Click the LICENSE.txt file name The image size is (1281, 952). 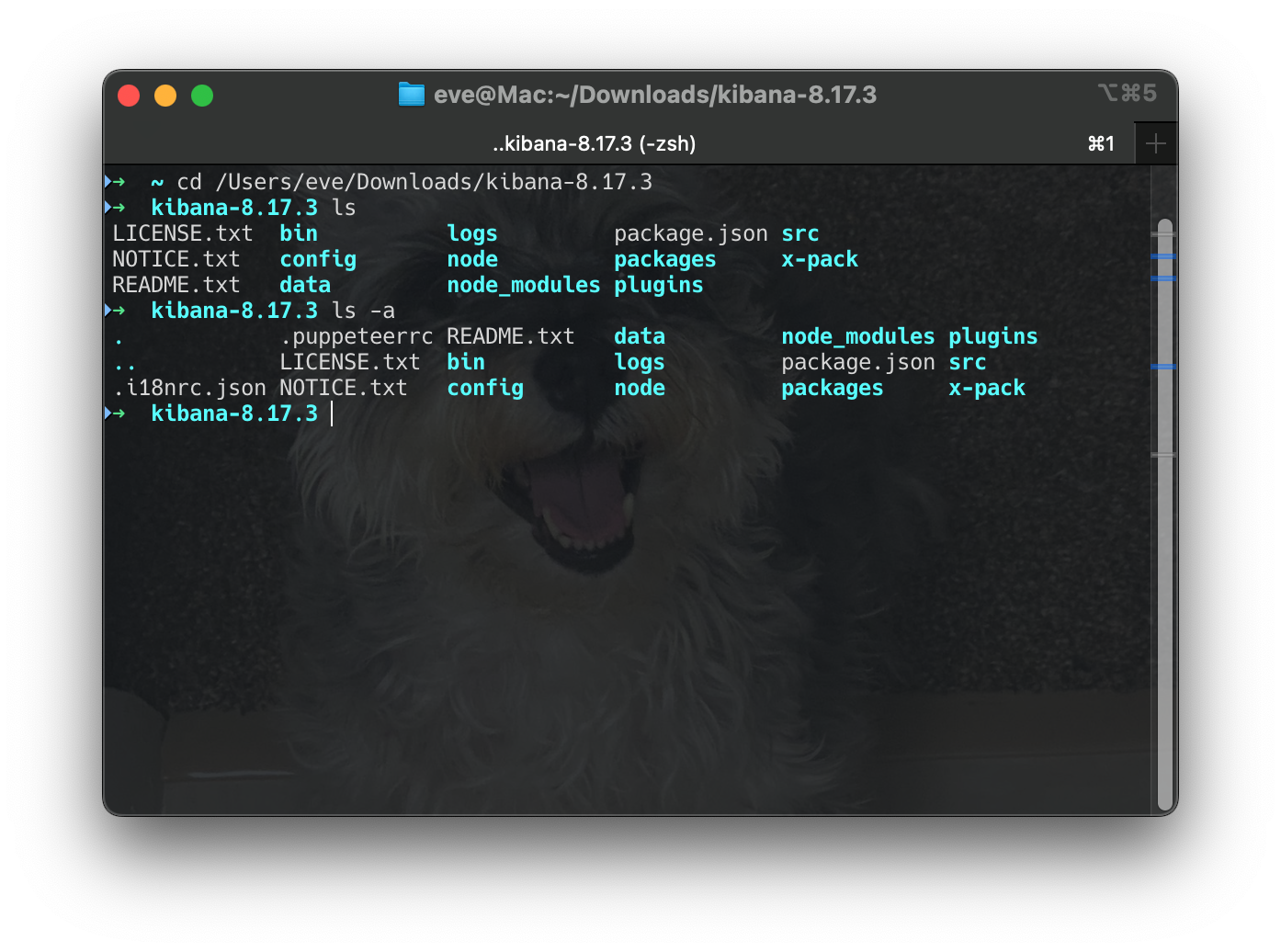pyautogui.click(x=182, y=233)
